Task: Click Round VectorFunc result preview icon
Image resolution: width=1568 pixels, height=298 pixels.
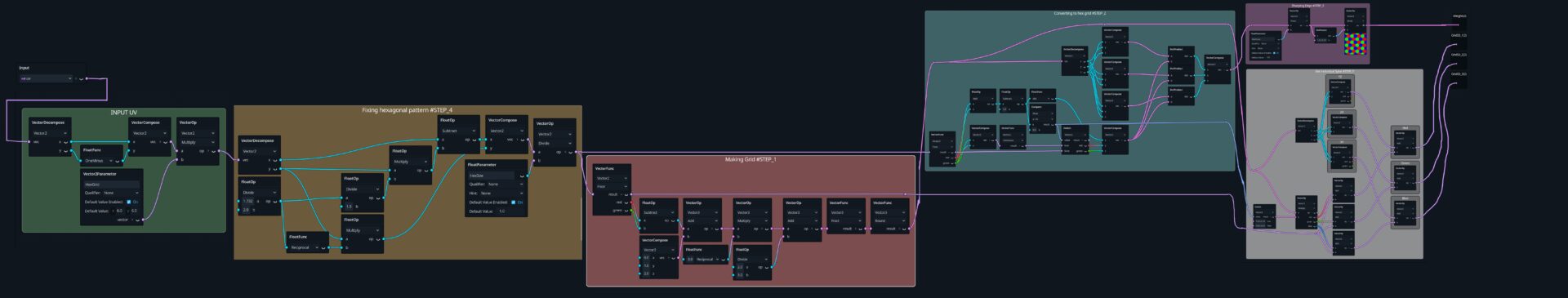Action: pos(904,229)
